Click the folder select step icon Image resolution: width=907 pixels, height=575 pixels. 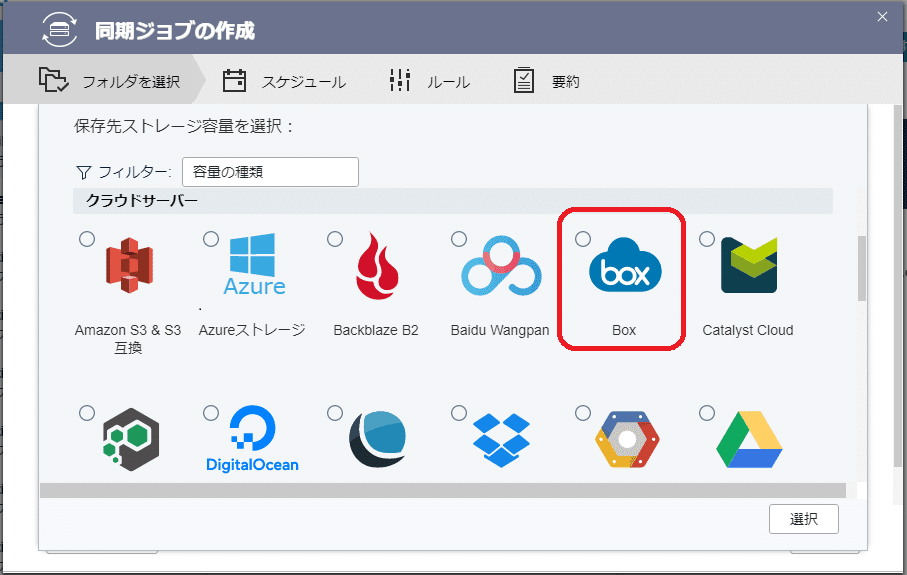coord(53,80)
